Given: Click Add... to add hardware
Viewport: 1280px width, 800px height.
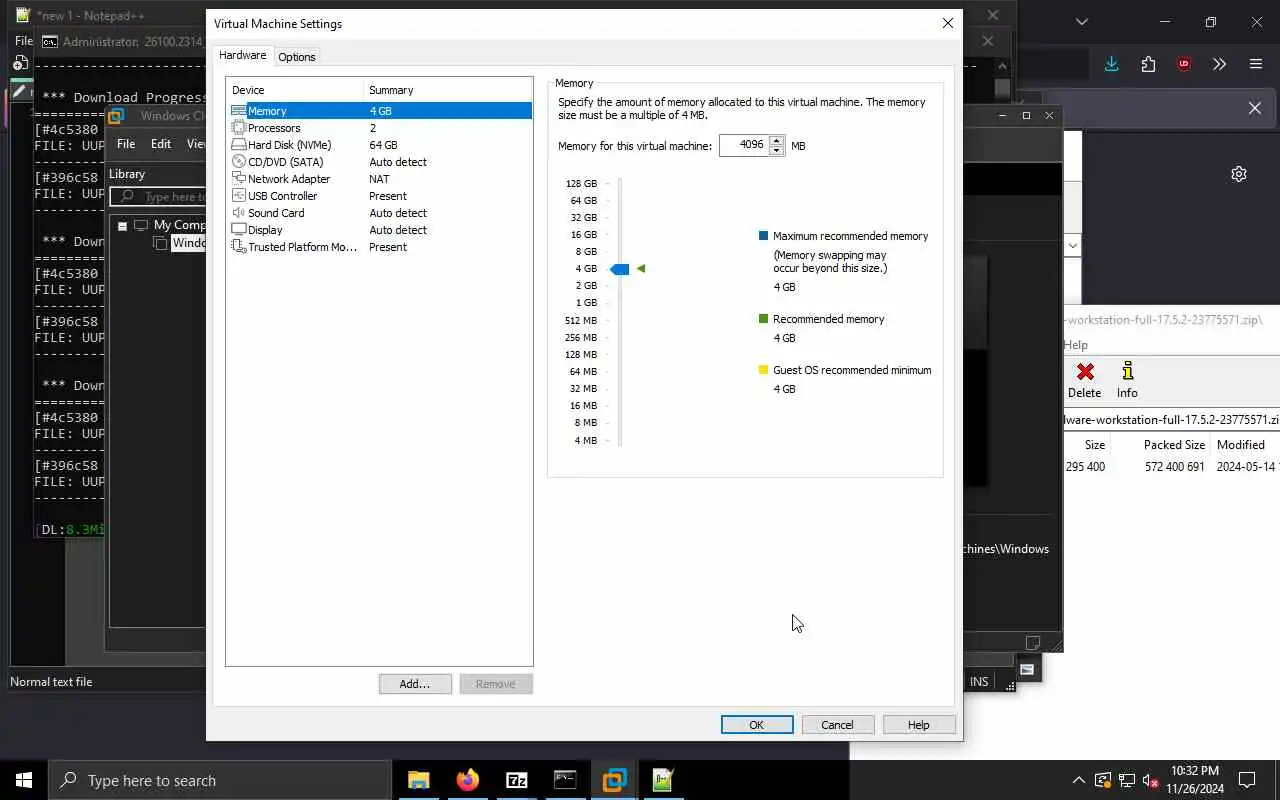Looking at the screenshot, I should tap(415, 684).
